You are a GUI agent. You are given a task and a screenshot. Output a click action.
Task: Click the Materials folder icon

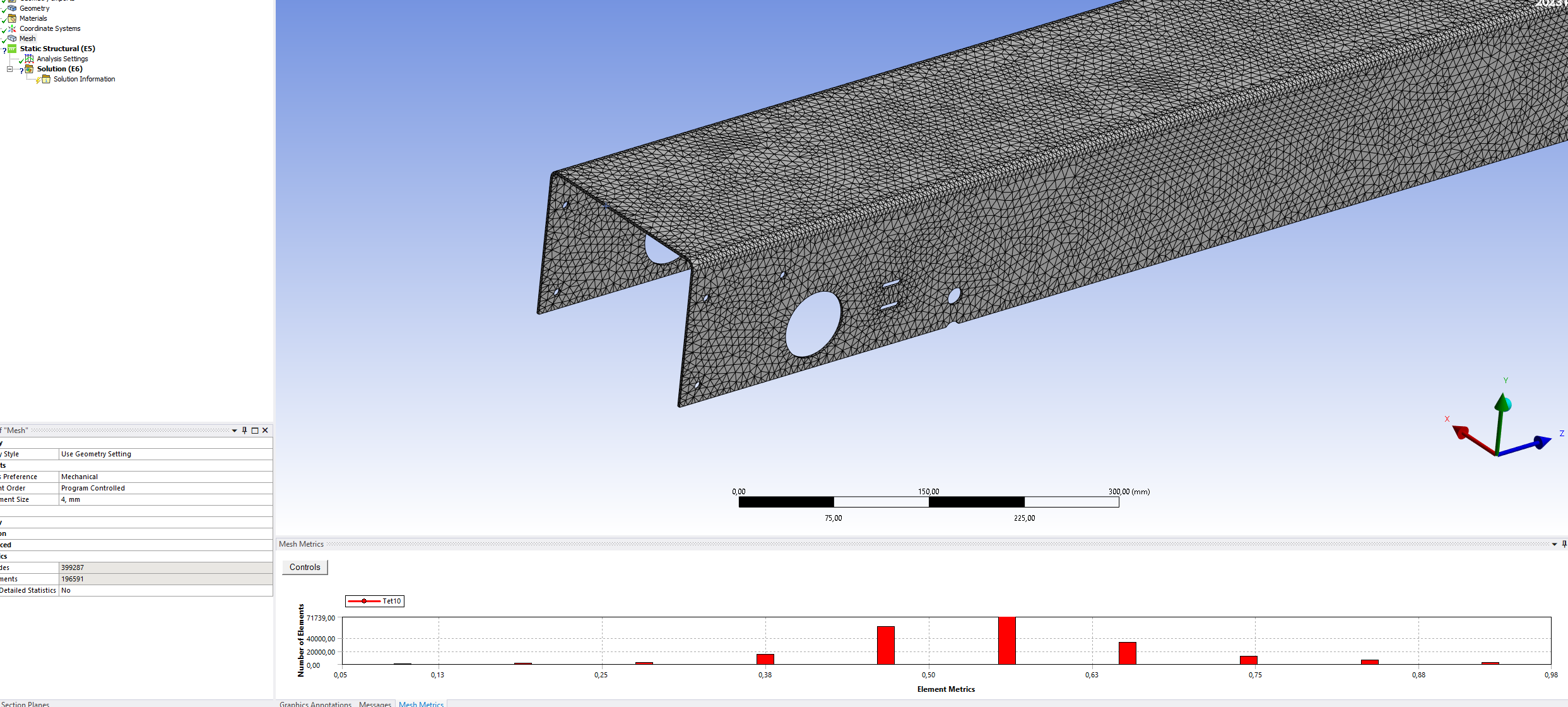[x=12, y=18]
